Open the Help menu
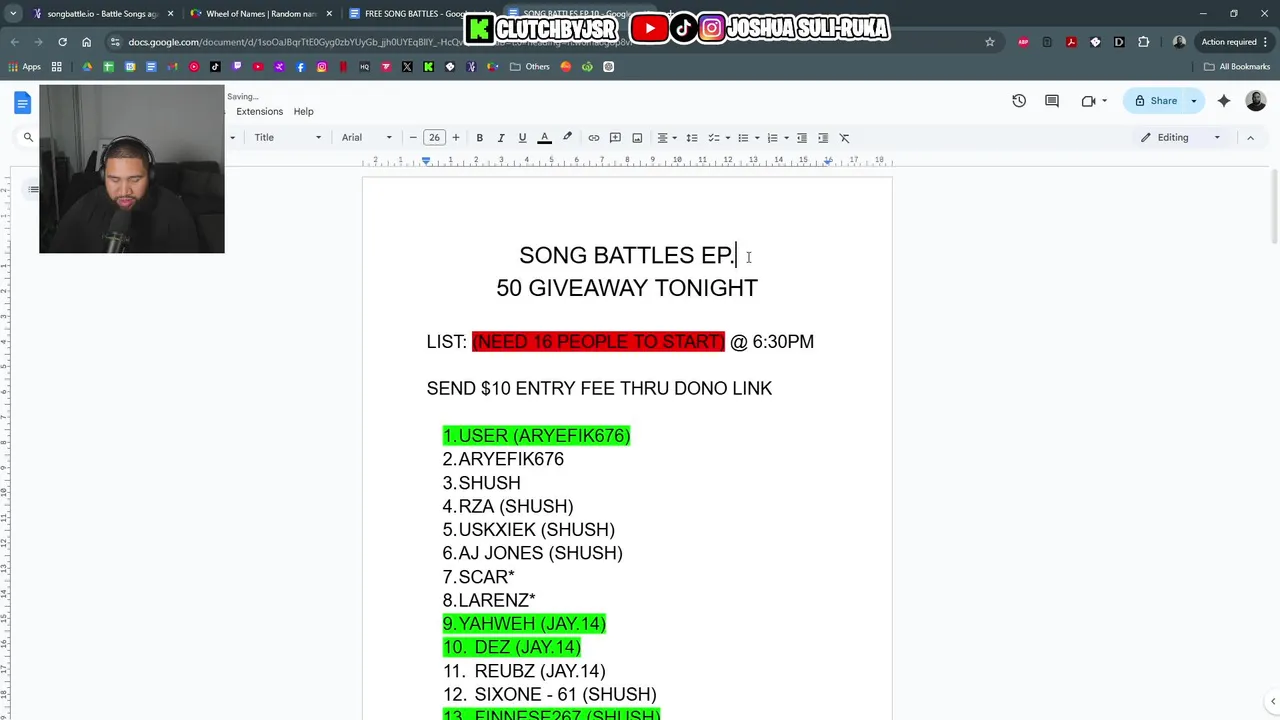 click(303, 111)
